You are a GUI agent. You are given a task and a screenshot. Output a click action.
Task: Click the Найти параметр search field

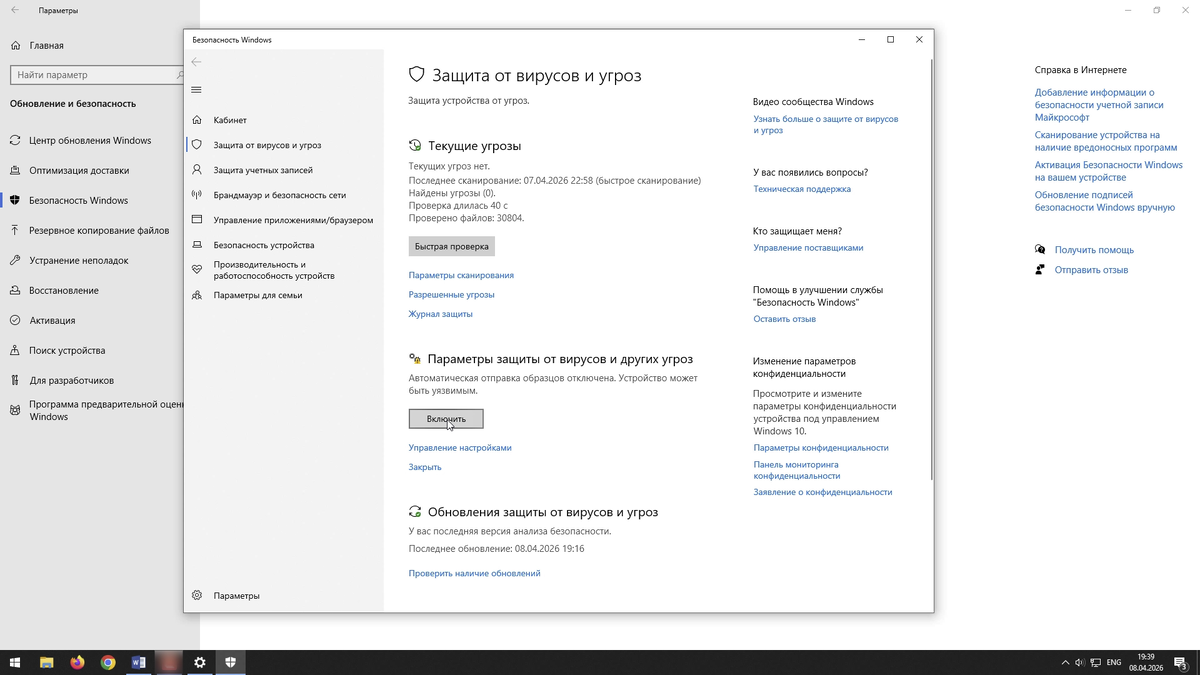(98, 75)
